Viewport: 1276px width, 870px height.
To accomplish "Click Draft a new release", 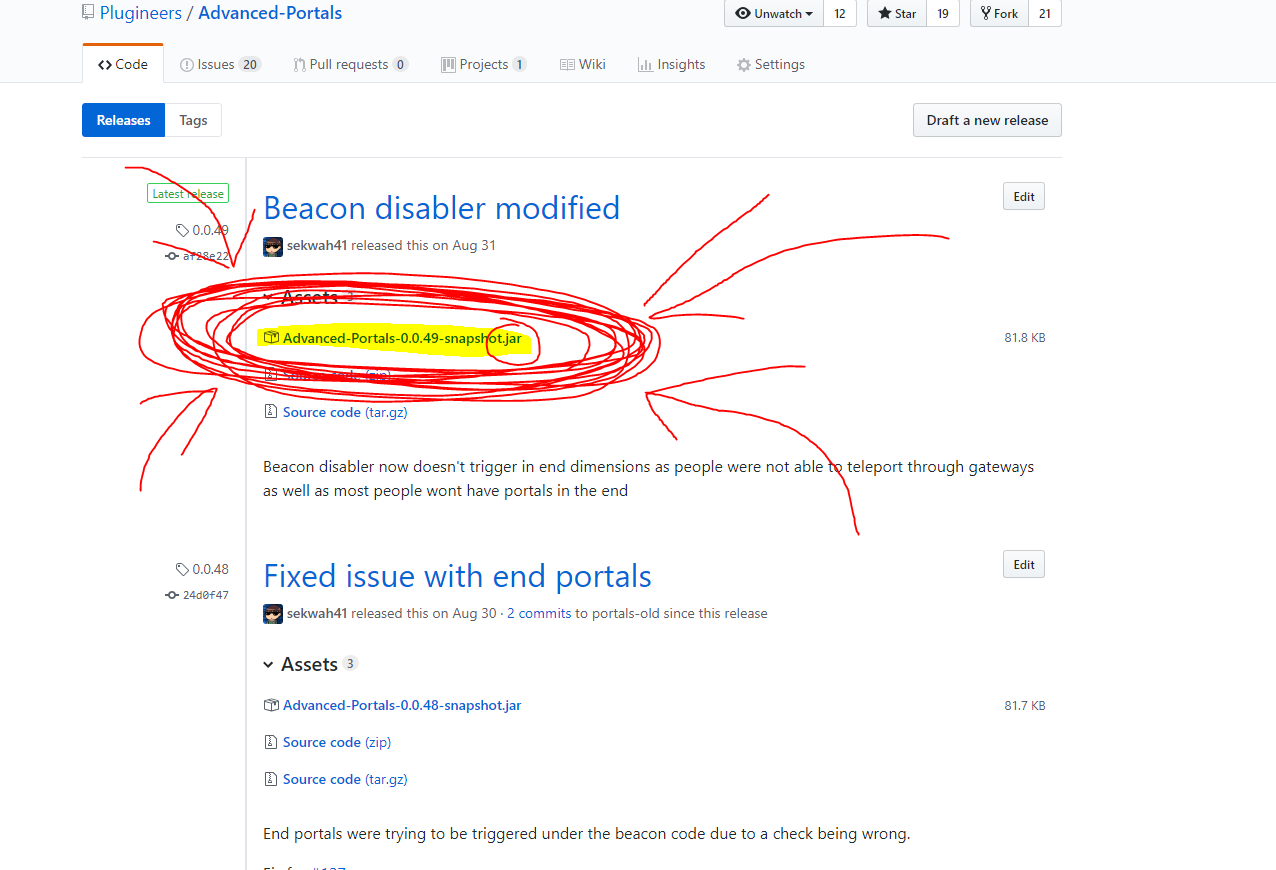I will coord(987,120).
